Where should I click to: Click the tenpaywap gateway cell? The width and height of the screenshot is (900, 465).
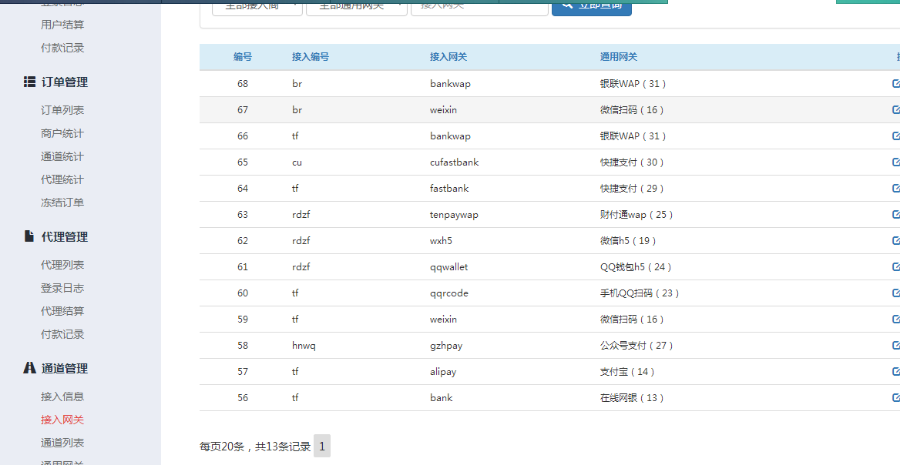pyautogui.click(x=454, y=214)
